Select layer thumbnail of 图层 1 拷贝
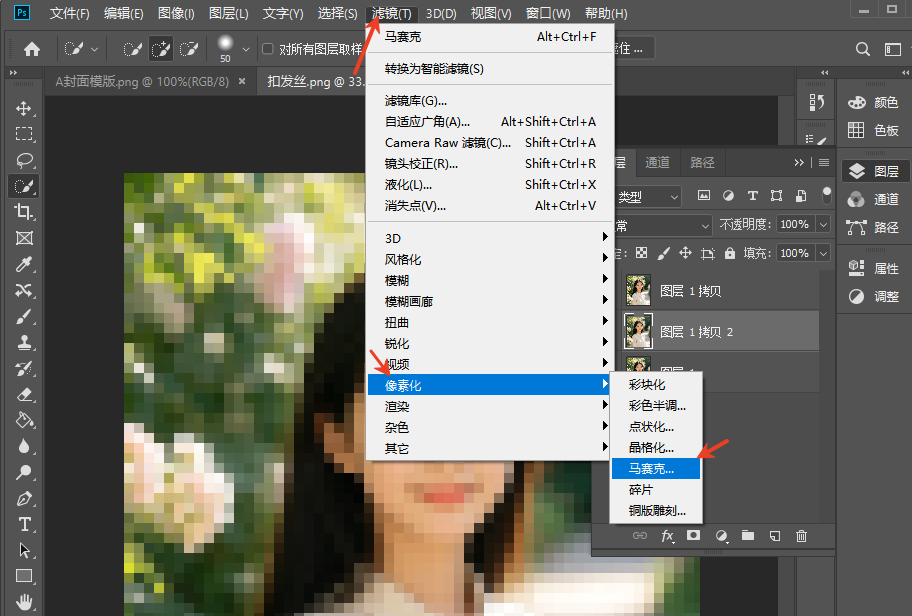This screenshot has height=616, width=912. pos(638,290)
